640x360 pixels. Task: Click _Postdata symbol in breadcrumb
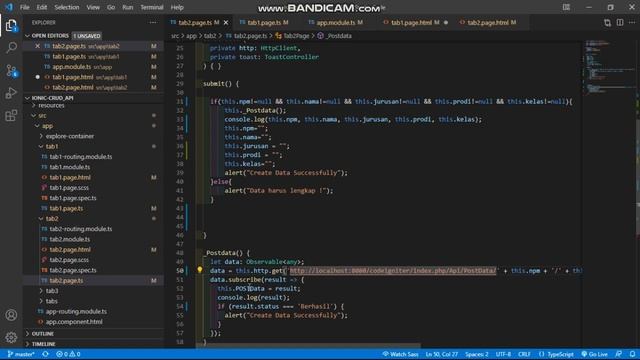[335, 36]
